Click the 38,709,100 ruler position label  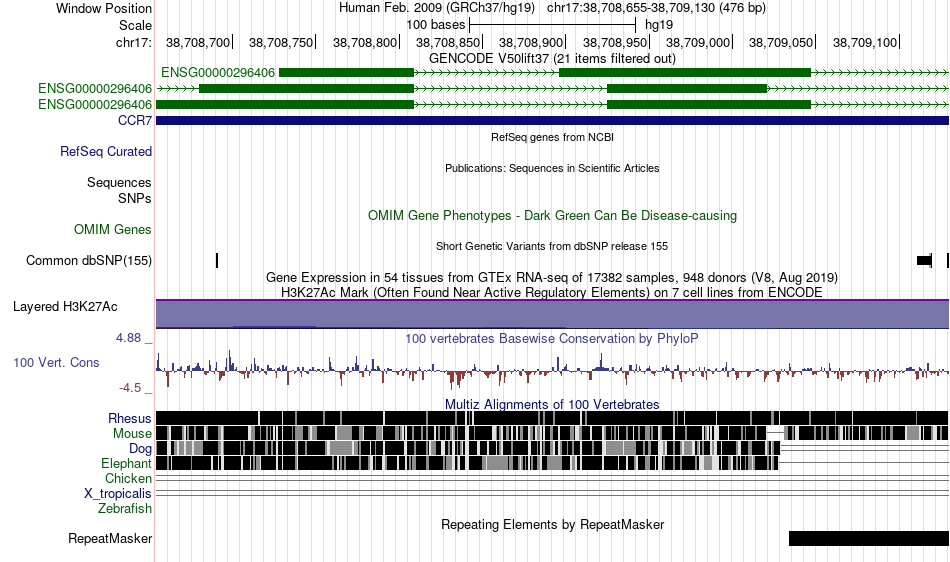tap(865, 42)
